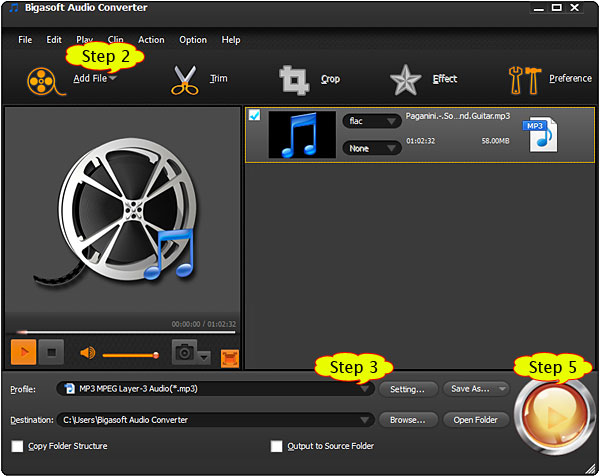Image resolution: width=600 pixels, height=476 pixels.
Task: Click the Add File film reel icon
Action: [x=45, y=81]
